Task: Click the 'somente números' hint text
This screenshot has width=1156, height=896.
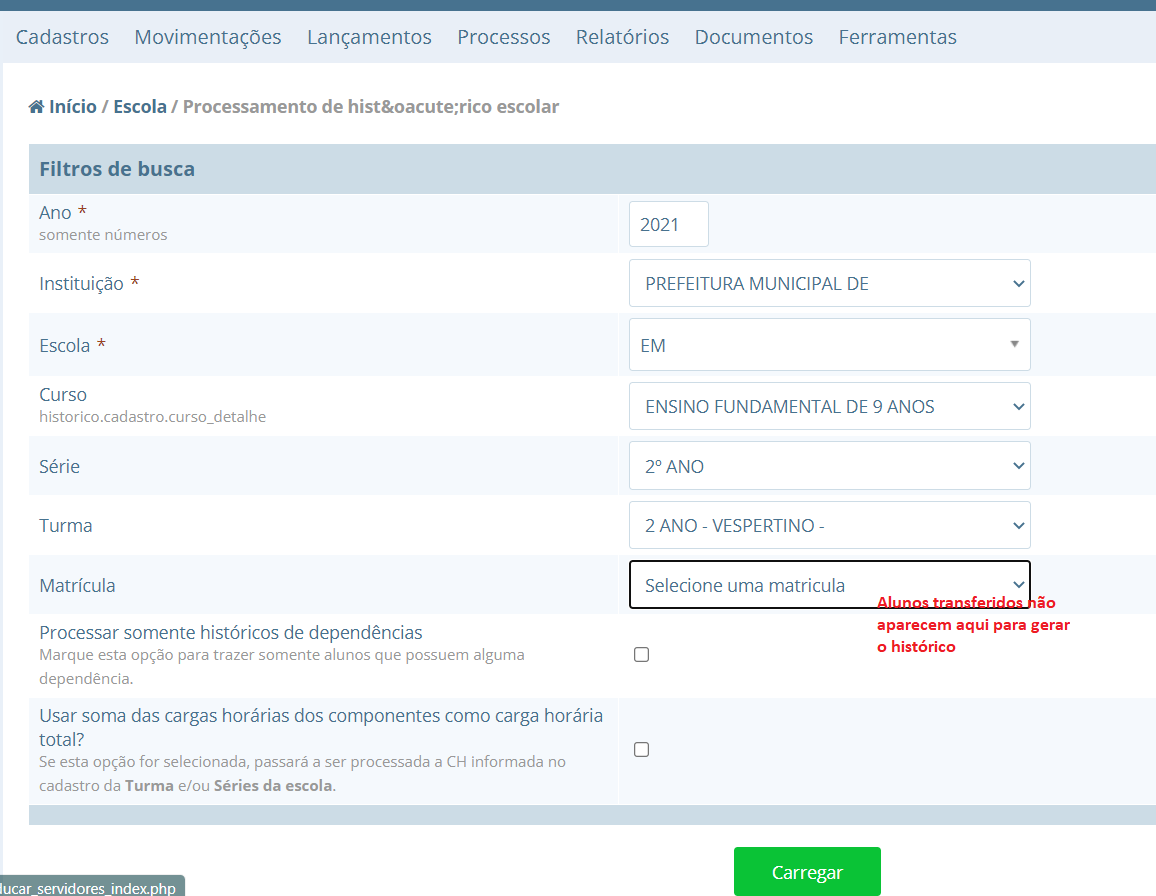Action: pyautogui.click(x=103, y=235)
